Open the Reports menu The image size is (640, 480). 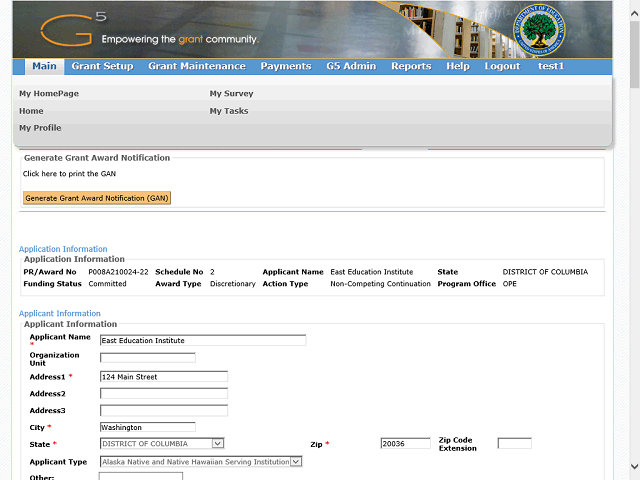click(x=411, y=66)
